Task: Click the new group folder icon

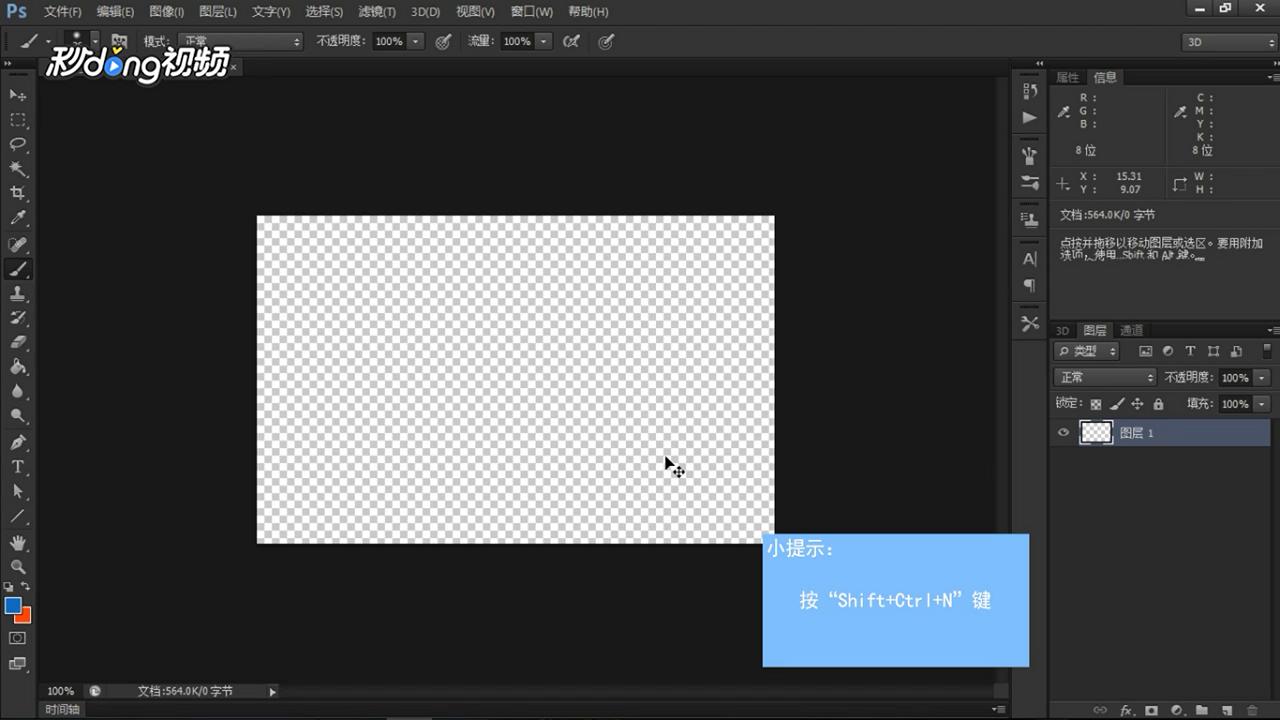Action: 1201,710
